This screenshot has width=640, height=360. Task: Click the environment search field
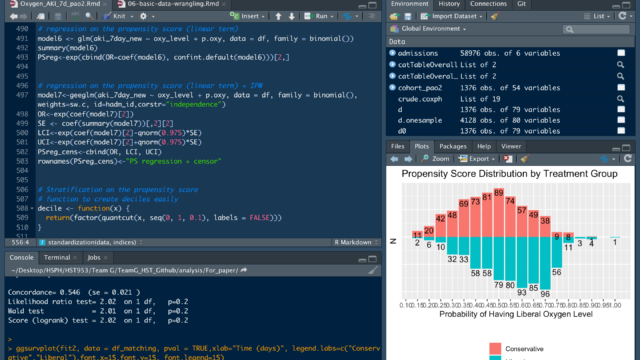[x=596, y=29]
